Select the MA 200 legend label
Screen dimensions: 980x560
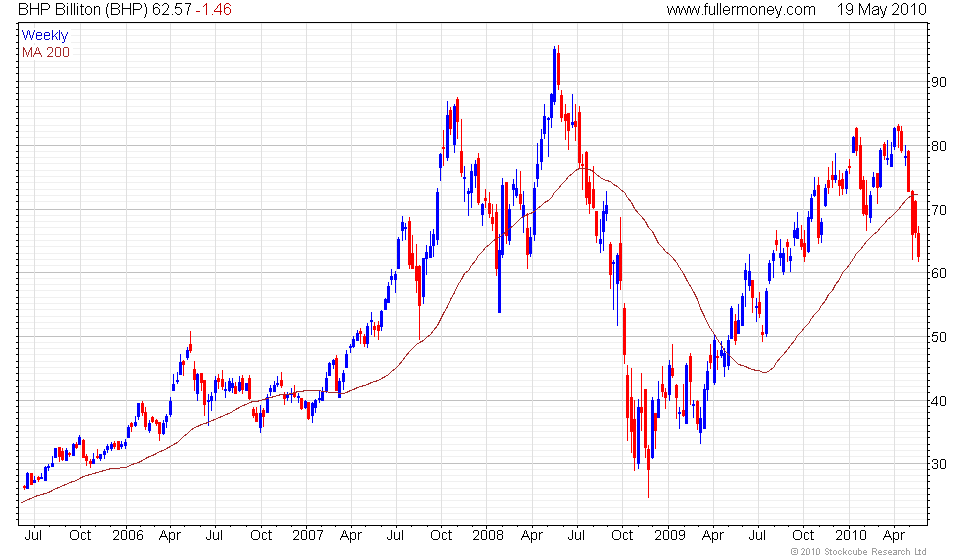click(x=46, y=52)
